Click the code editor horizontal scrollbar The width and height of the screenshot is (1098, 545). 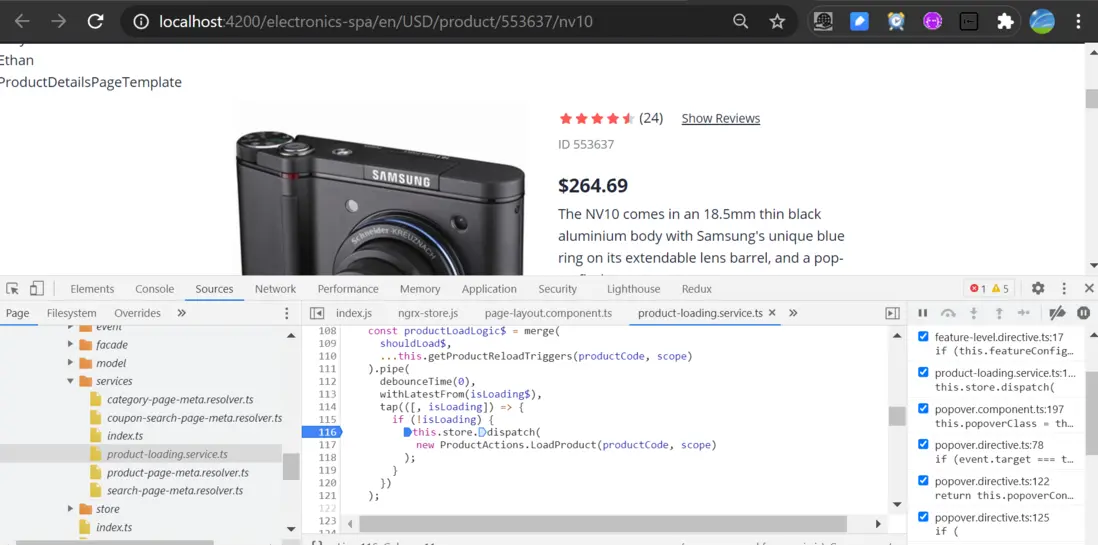(x=602, y=523)
